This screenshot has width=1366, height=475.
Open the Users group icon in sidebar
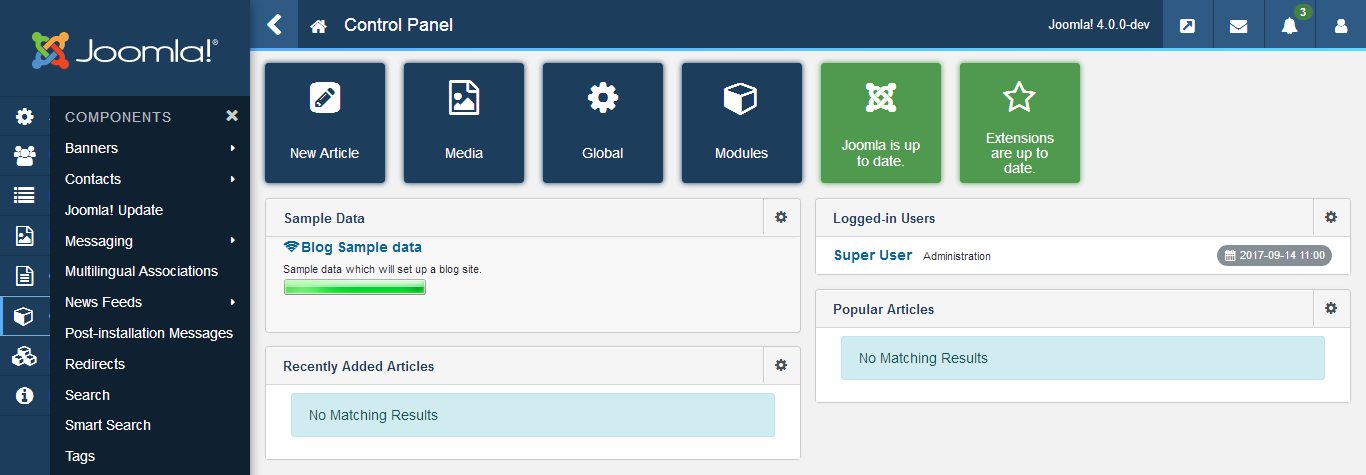(25, 156)
